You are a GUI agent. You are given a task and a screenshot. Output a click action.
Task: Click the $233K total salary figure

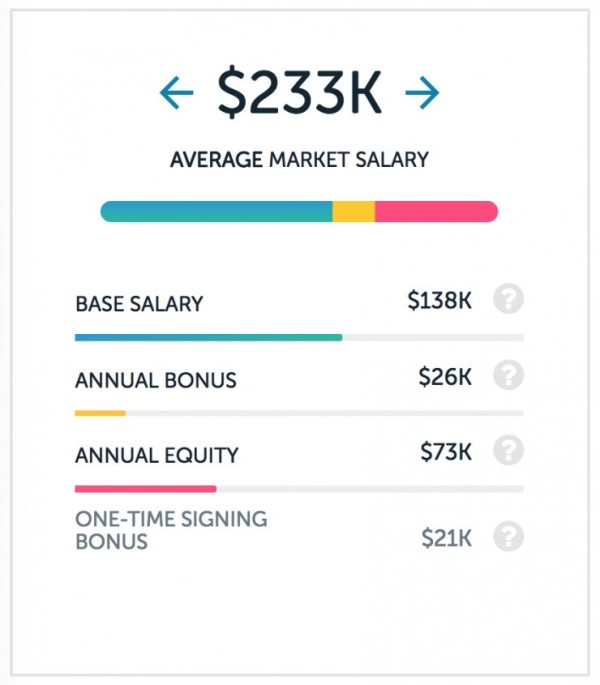click(299, 93)
